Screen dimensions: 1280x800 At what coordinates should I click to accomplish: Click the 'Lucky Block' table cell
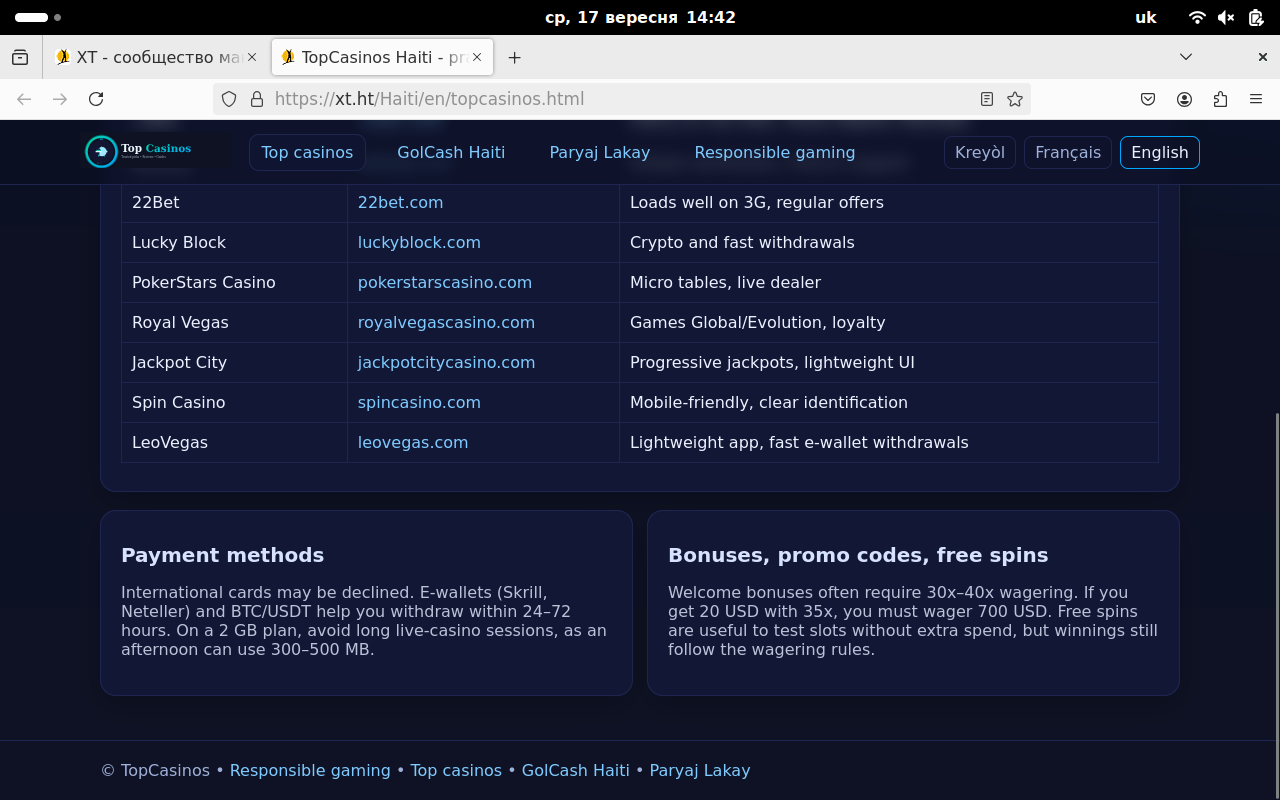click(234, 242)
